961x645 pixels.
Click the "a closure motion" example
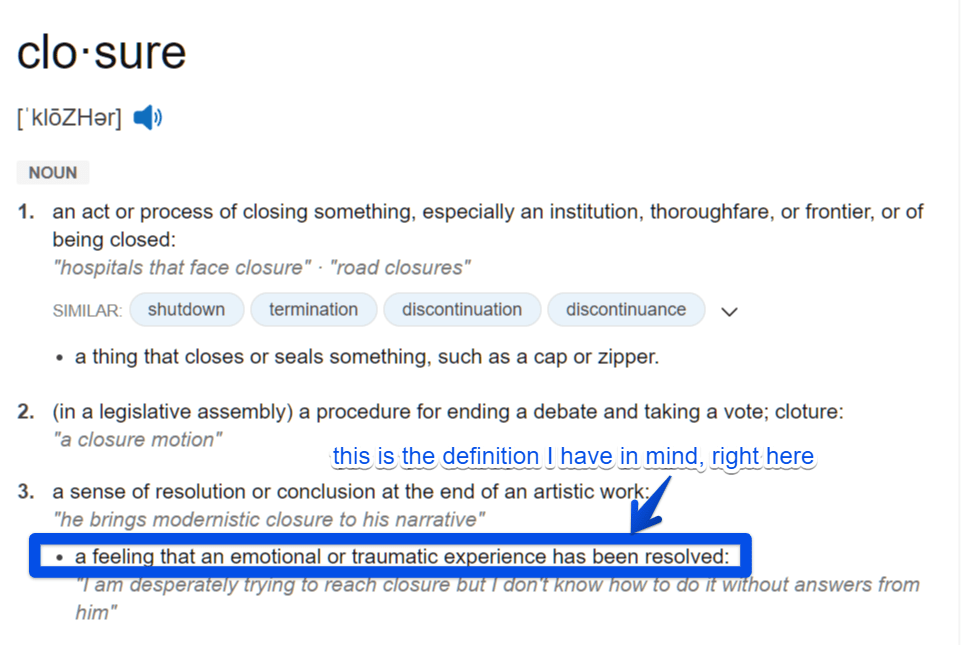pos(138,440)
